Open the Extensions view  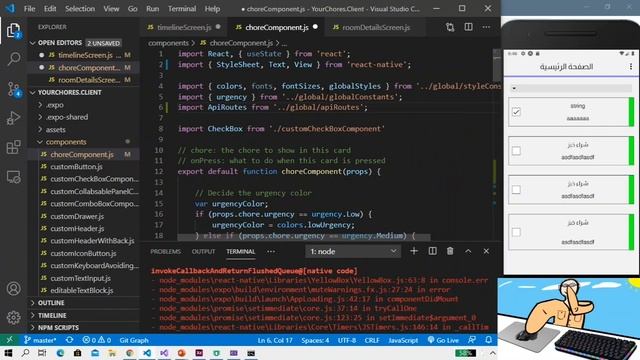[13, 147]
